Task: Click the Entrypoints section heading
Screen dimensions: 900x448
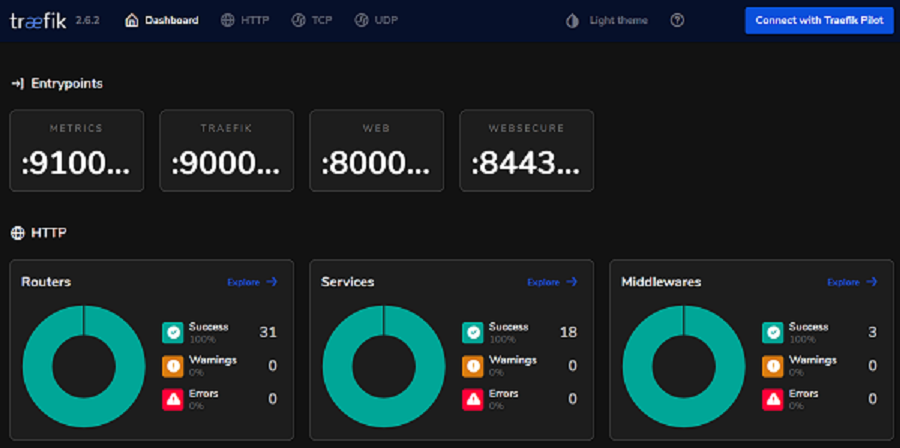Action: click(x=67, y=84)
